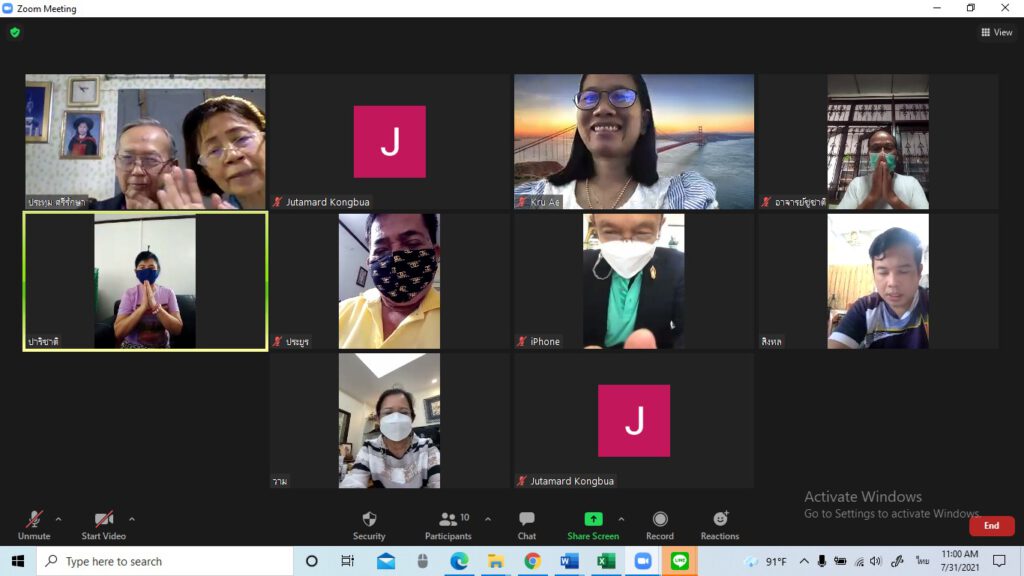
Task: Click the pen icon in system tray
Action: coord(897,561)
